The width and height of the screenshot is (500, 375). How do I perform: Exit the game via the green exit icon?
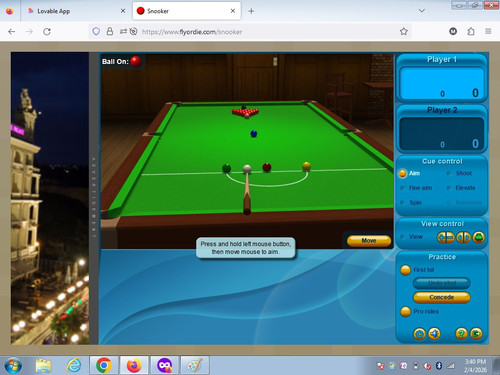476,333
